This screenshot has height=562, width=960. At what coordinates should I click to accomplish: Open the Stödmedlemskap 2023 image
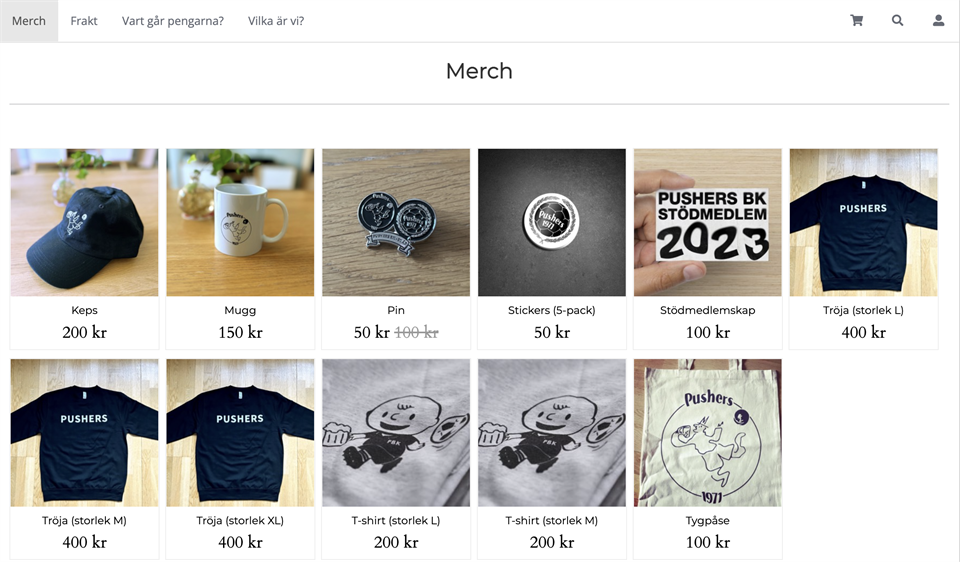pyautogui.click(x=708, y=222)
